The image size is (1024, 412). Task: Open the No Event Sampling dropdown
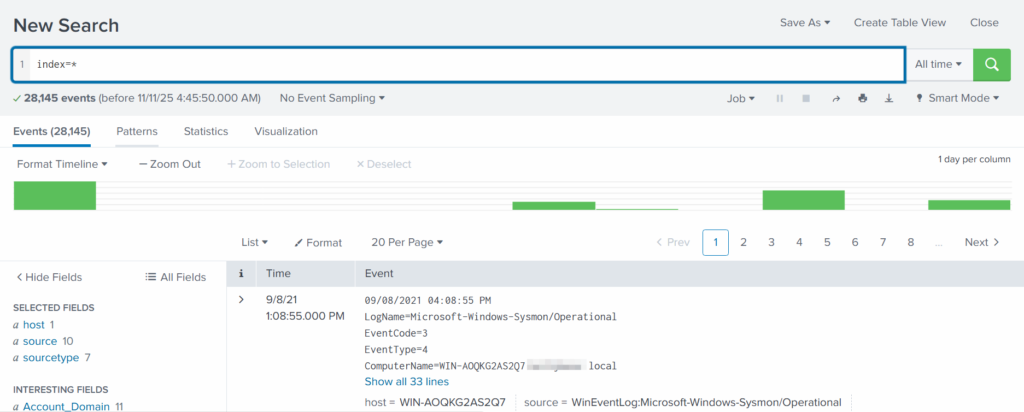pos(332,98)
